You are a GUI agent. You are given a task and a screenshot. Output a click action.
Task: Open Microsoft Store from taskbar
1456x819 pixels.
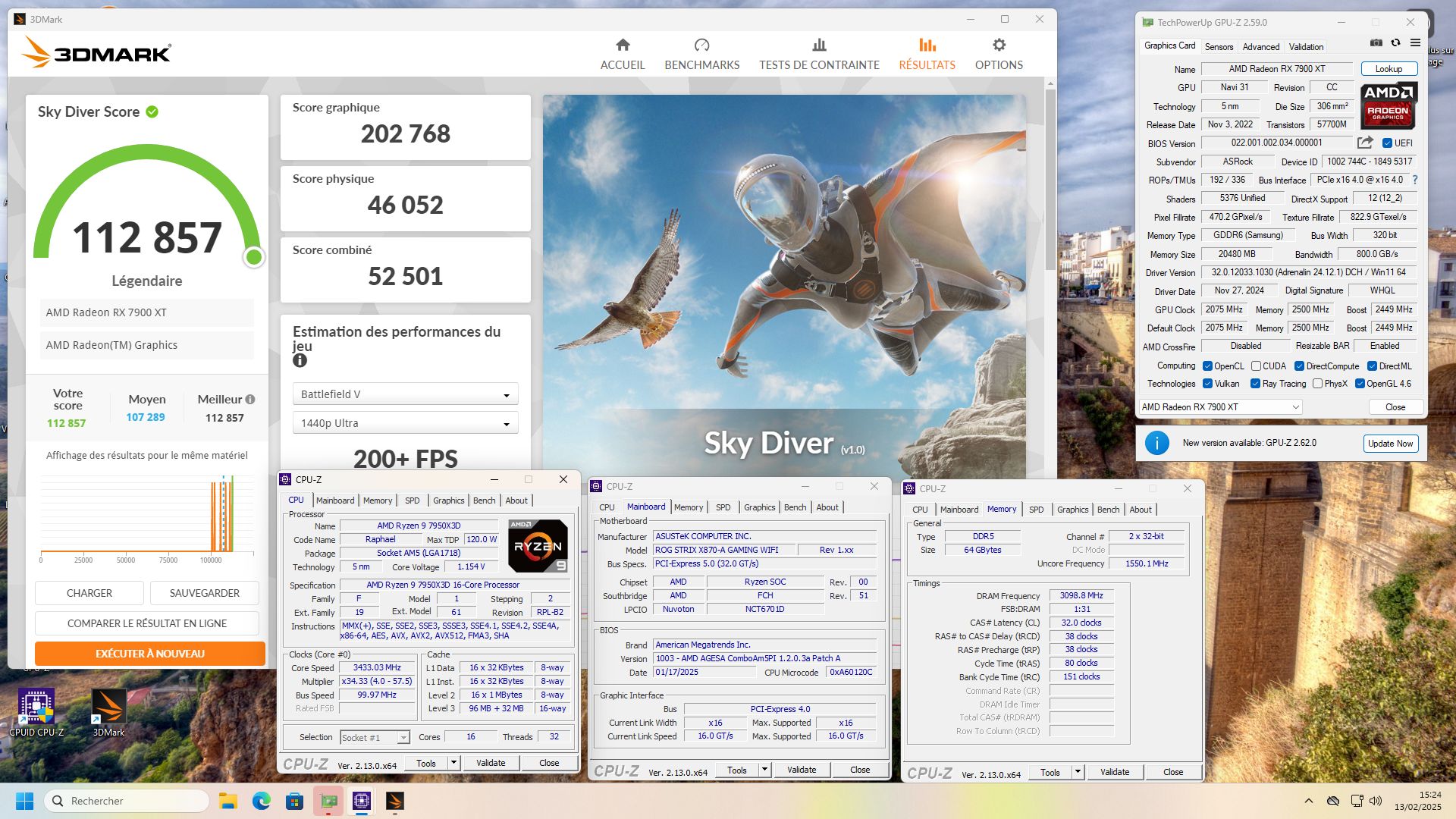(295, 801)
